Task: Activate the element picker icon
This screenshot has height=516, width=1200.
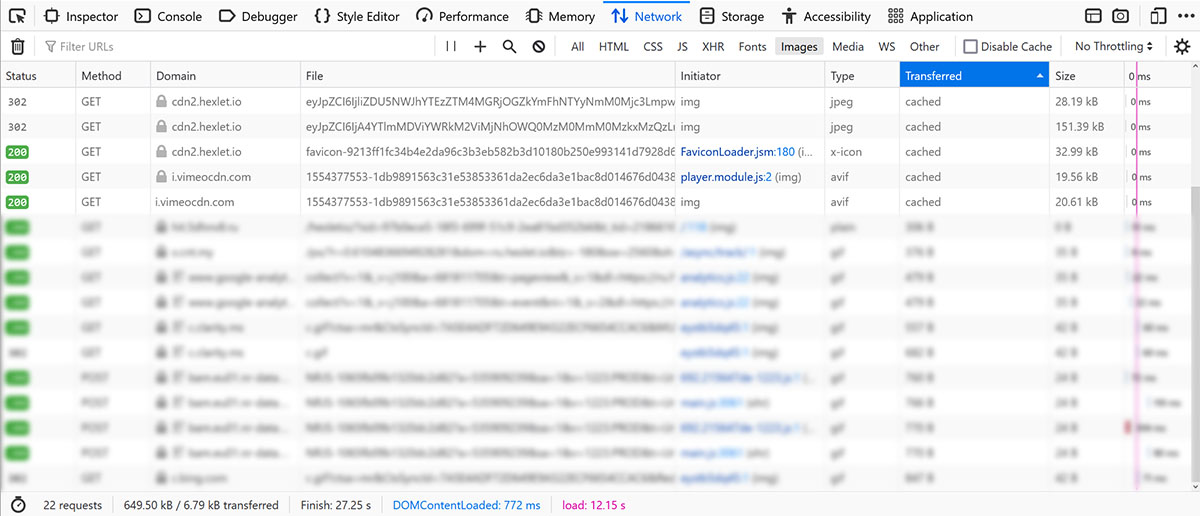Action: [x=18, y=16]
